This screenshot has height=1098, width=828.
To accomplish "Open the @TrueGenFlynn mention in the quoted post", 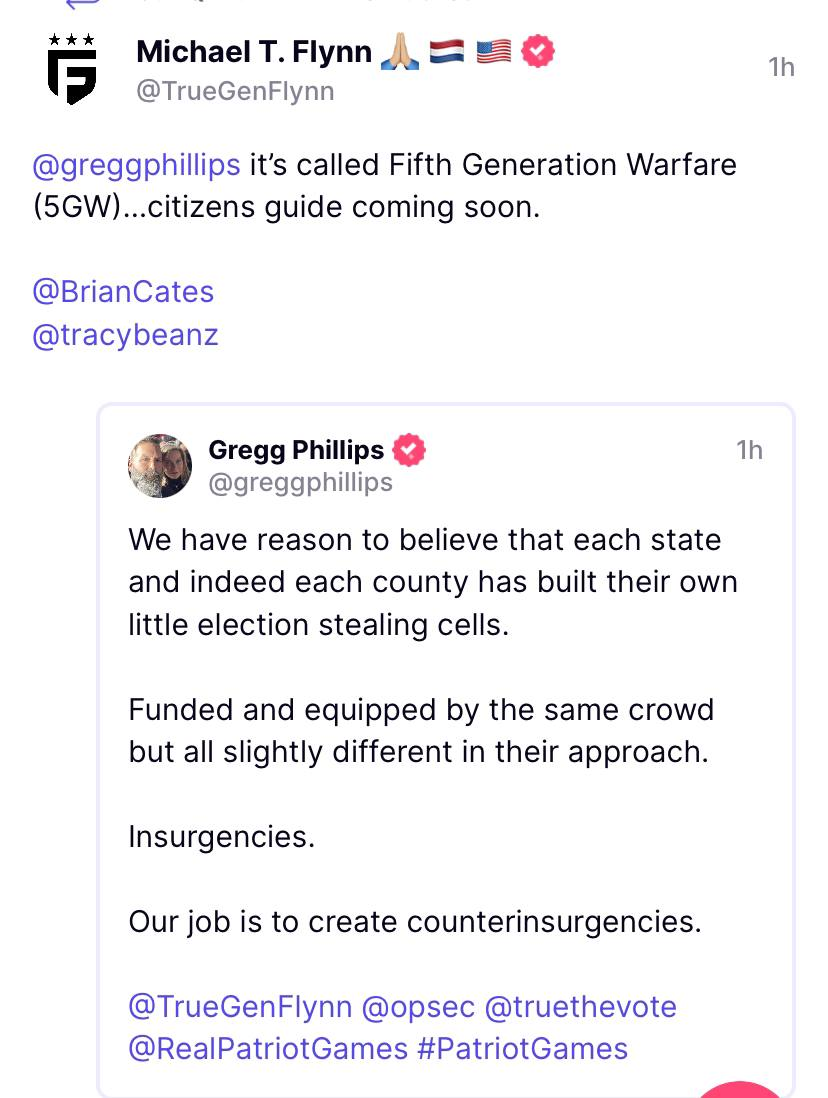I will [239, 1006].
